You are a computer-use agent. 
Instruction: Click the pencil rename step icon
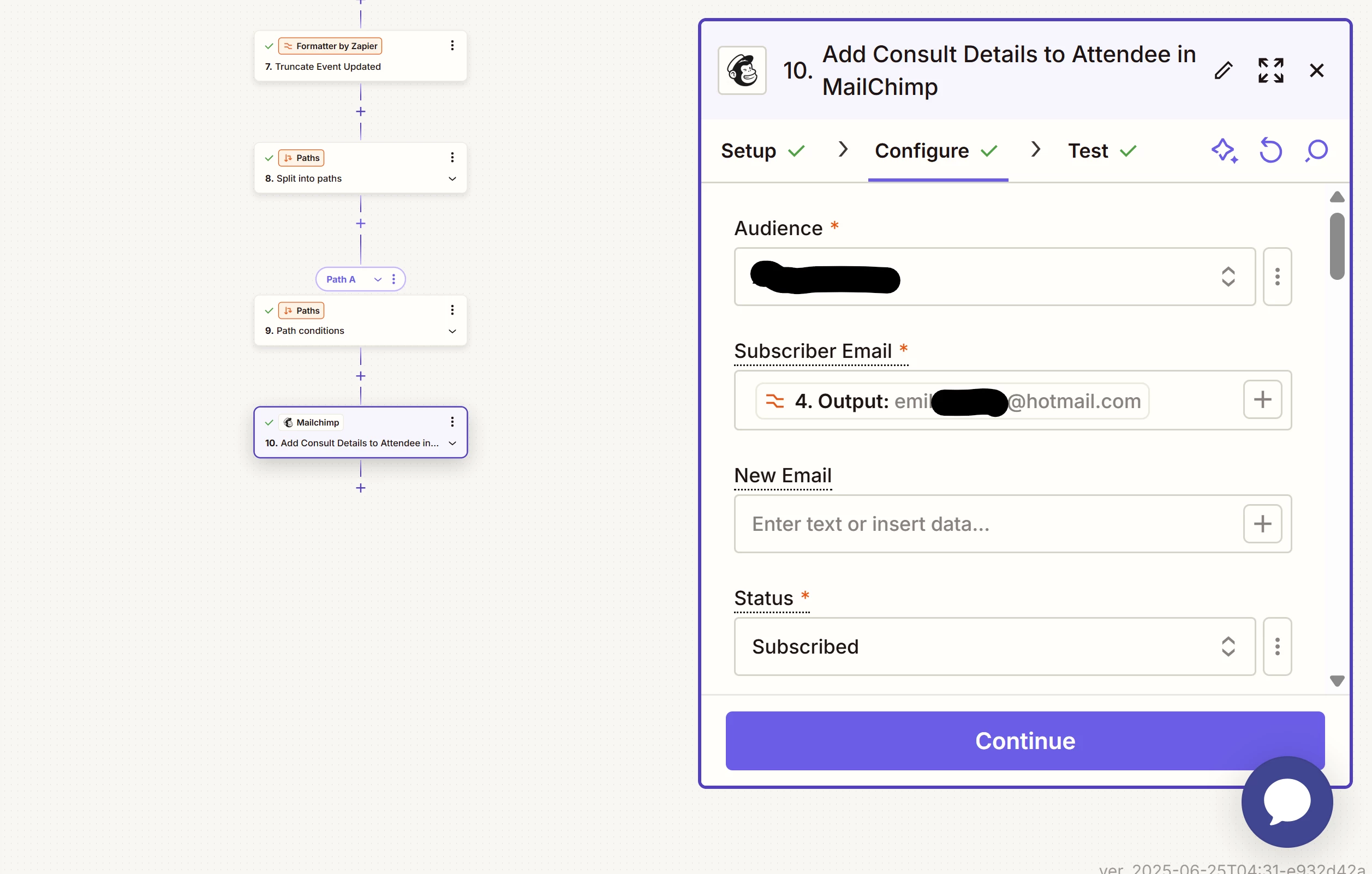(1224, 70)
